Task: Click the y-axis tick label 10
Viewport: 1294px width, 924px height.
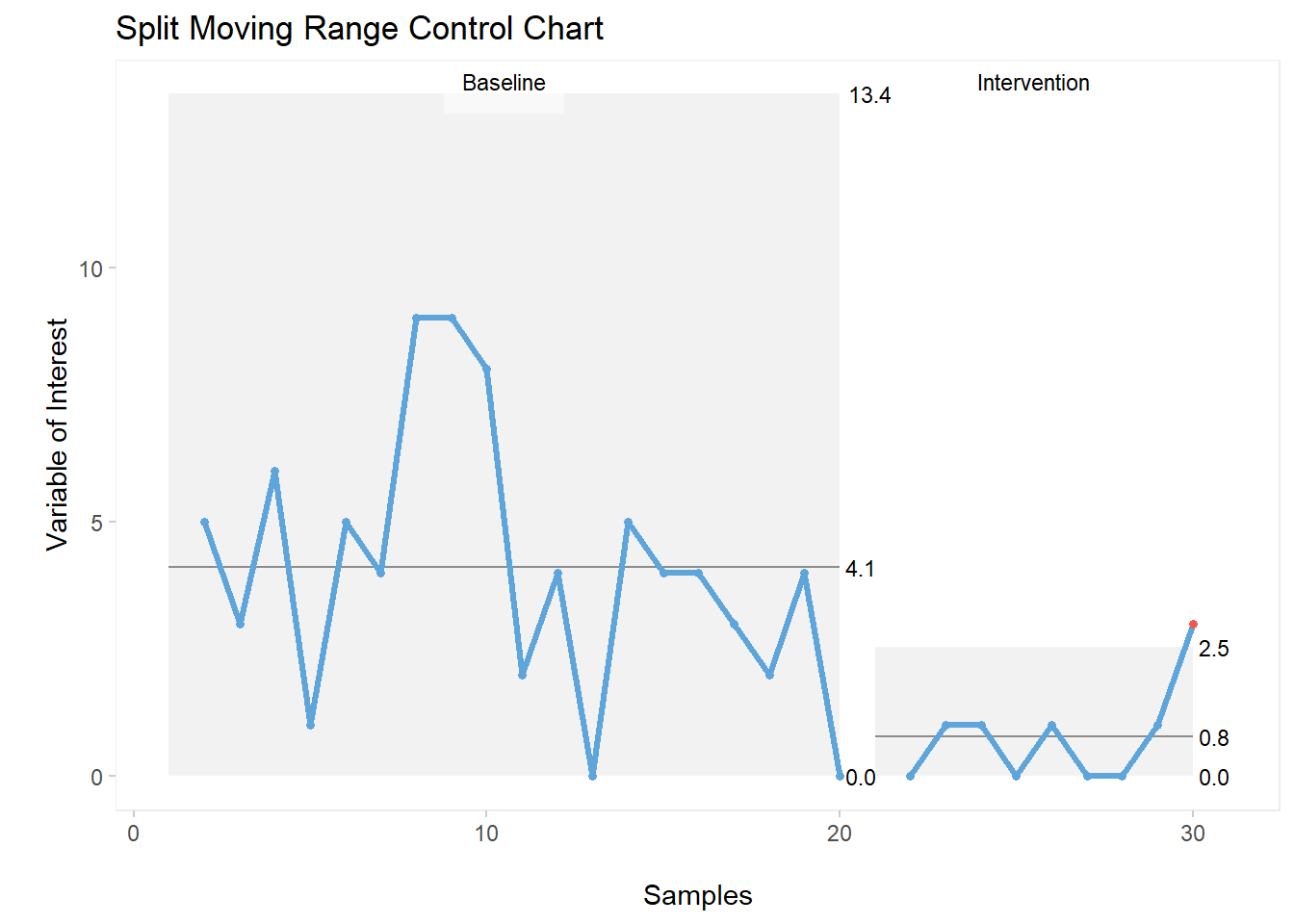Action: coord(91,269)
